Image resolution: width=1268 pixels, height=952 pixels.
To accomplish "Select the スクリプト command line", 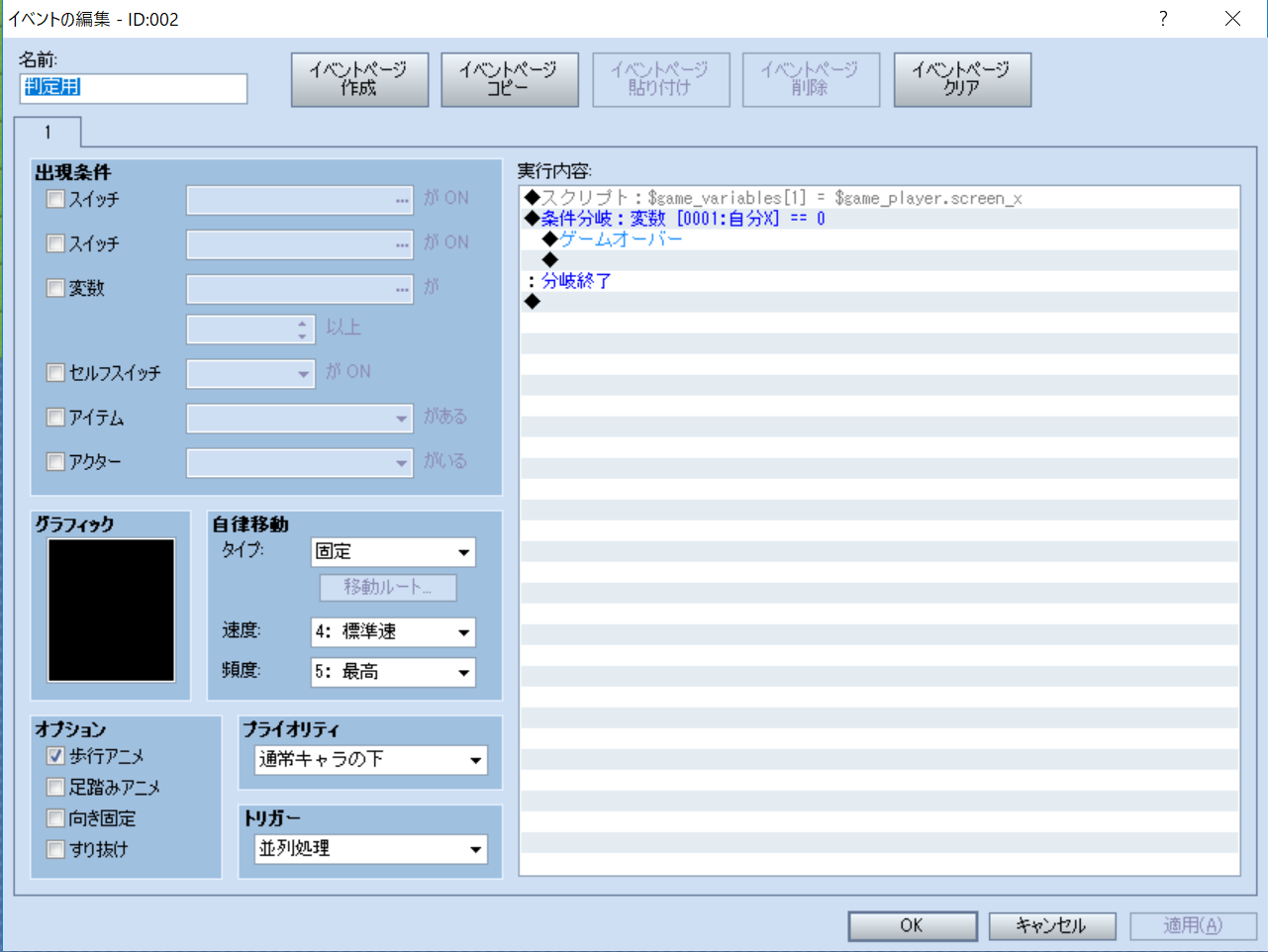I will [x=880, y=198].
